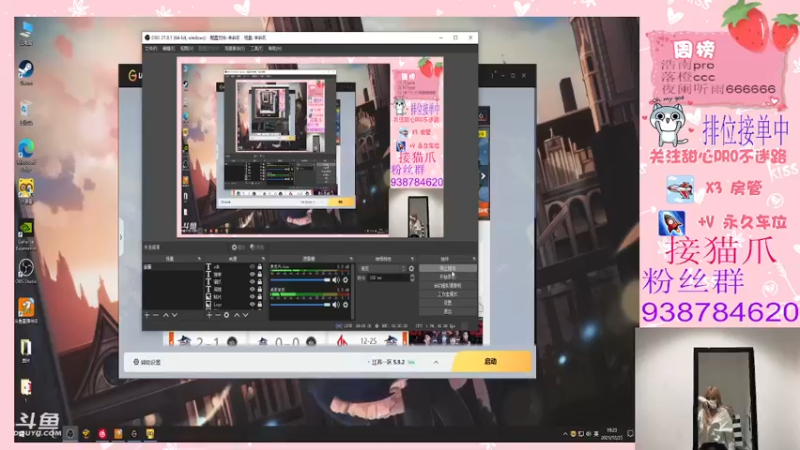Open the This PC desktop icon
This screenshot has height=450, width=800.
click(x=26, y=32)
